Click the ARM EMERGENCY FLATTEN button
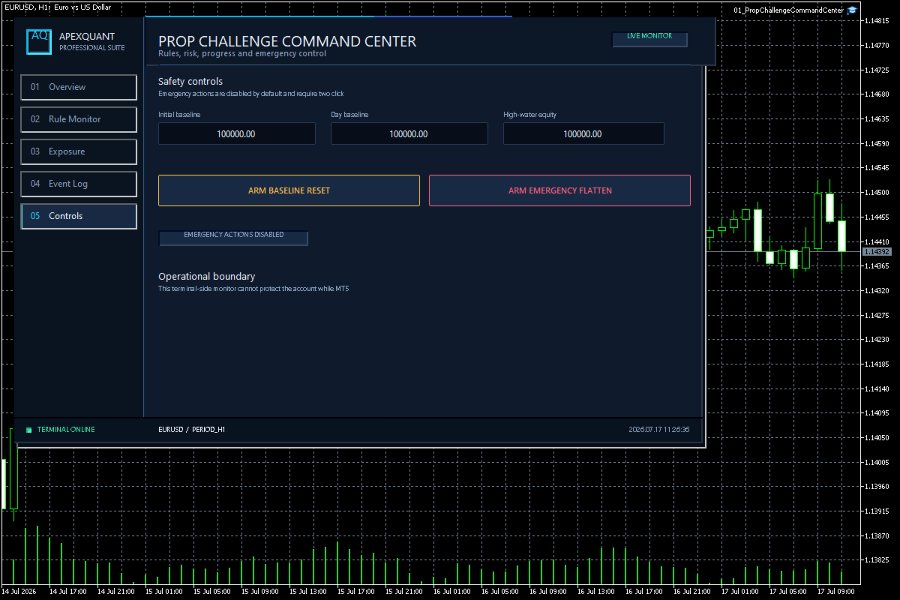900x600 pixels. coord(560,191)
